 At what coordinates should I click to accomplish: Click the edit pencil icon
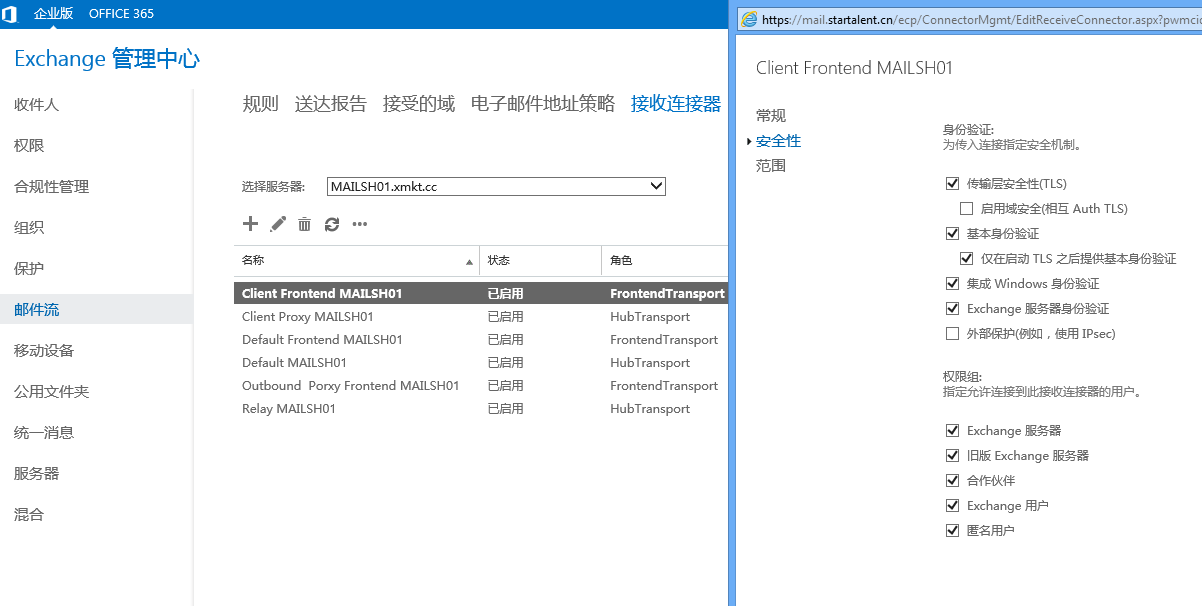(x=278, y=224)
